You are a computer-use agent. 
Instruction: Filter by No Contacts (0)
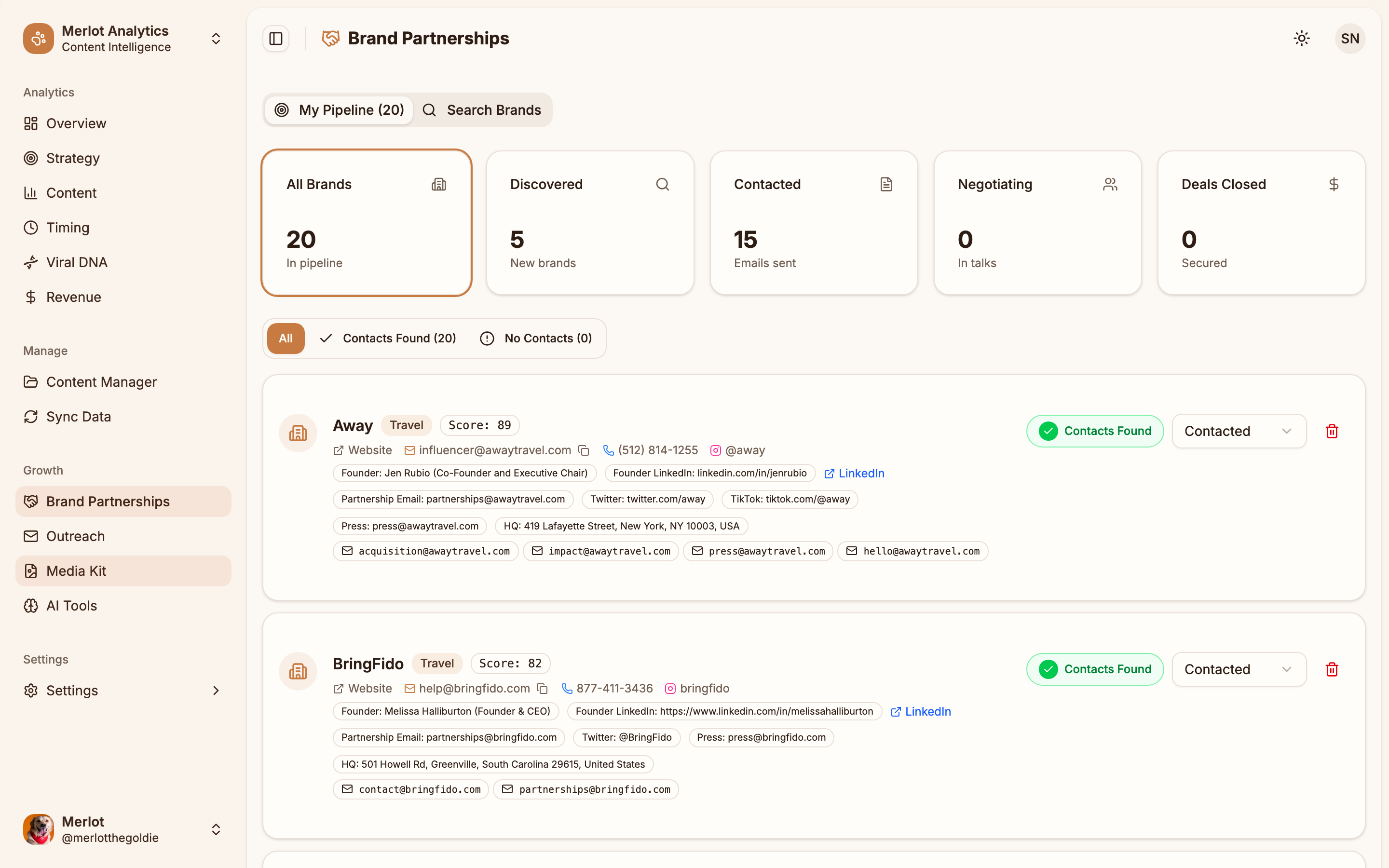click(536, 338)
